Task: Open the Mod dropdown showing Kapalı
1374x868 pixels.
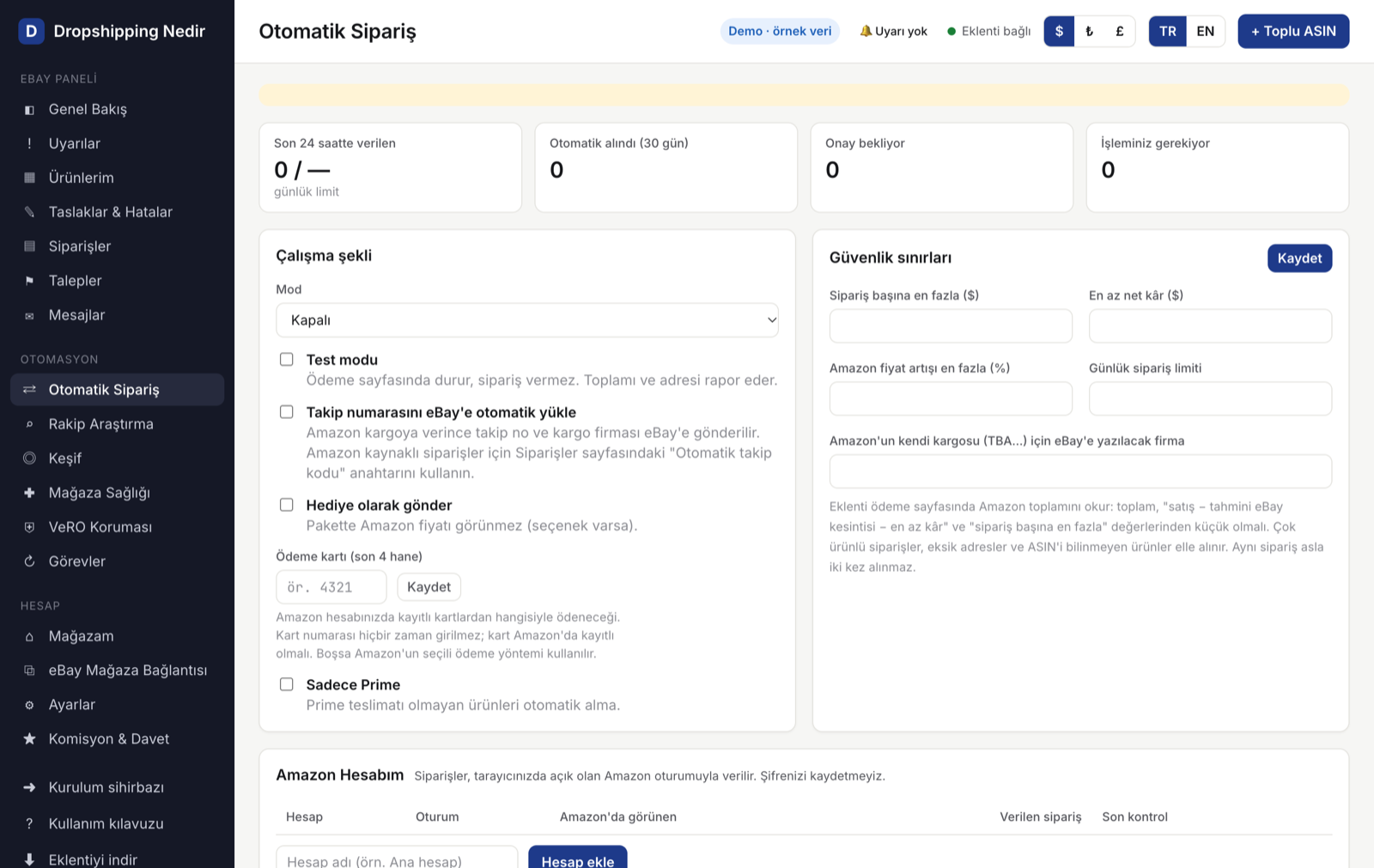Action: [x=527, y=320]
